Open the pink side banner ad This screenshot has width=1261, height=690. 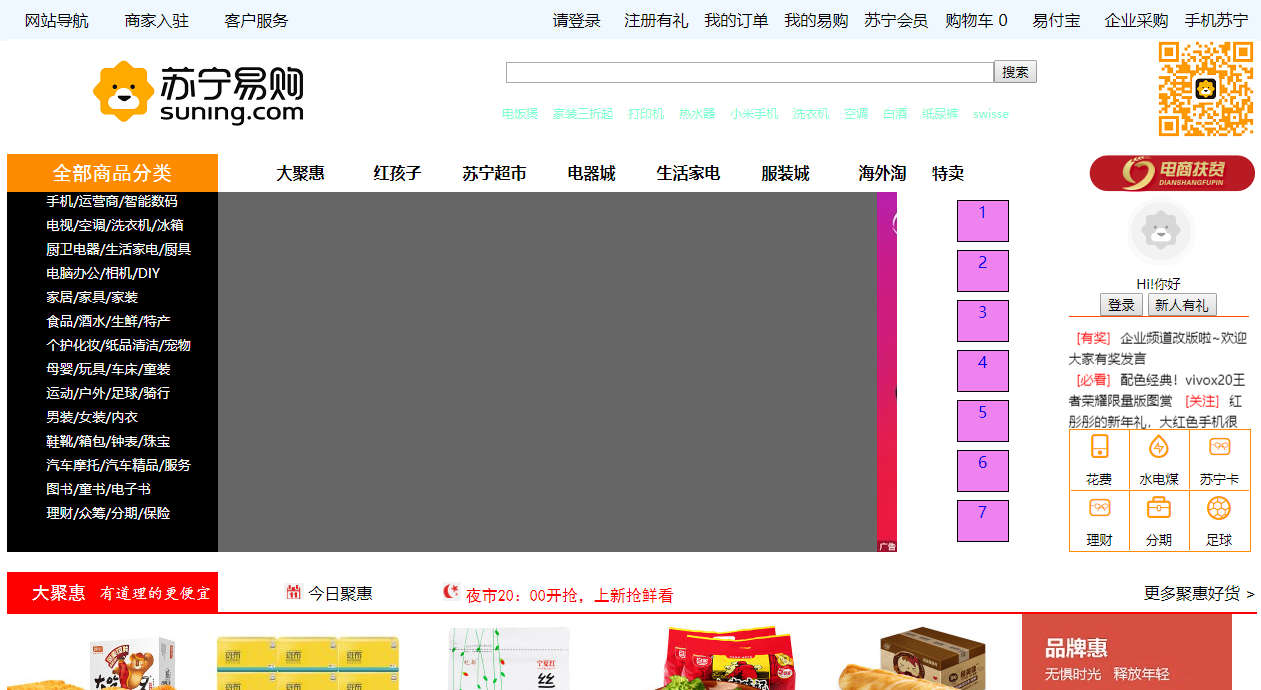(x=887, y=372)
